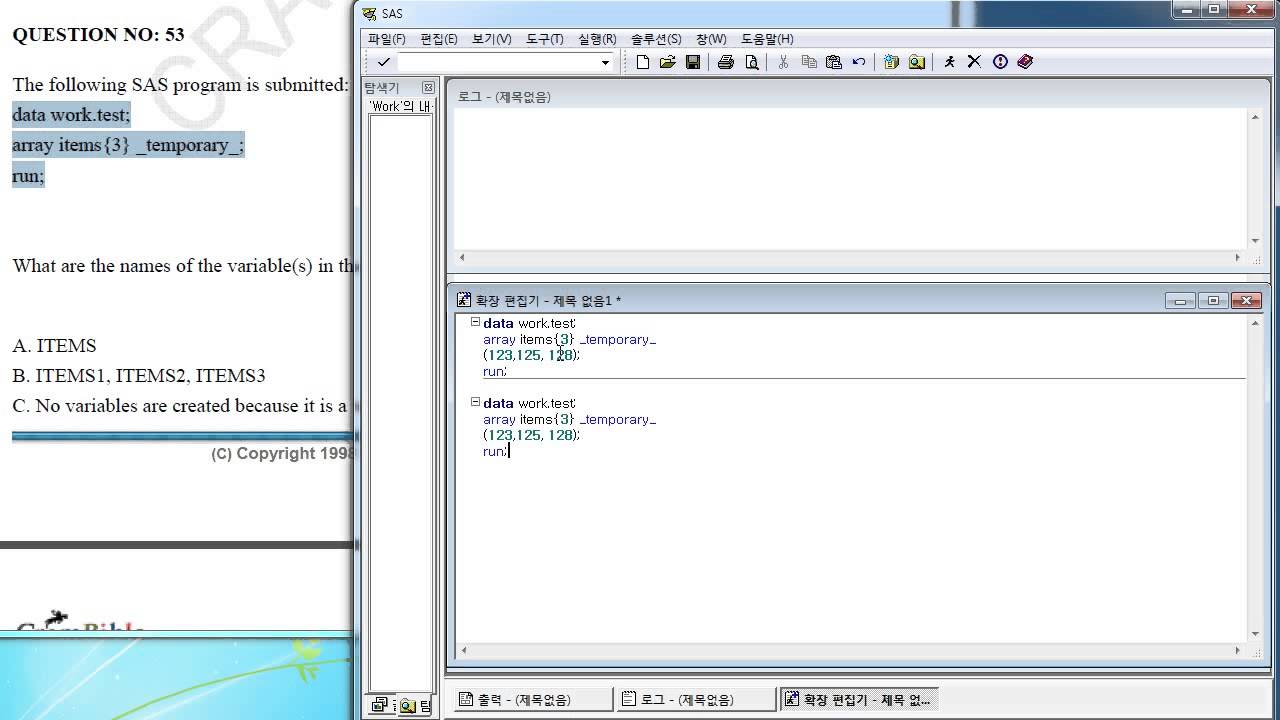
Task: Click the Clear All X icon
Action: click(974, 62)
